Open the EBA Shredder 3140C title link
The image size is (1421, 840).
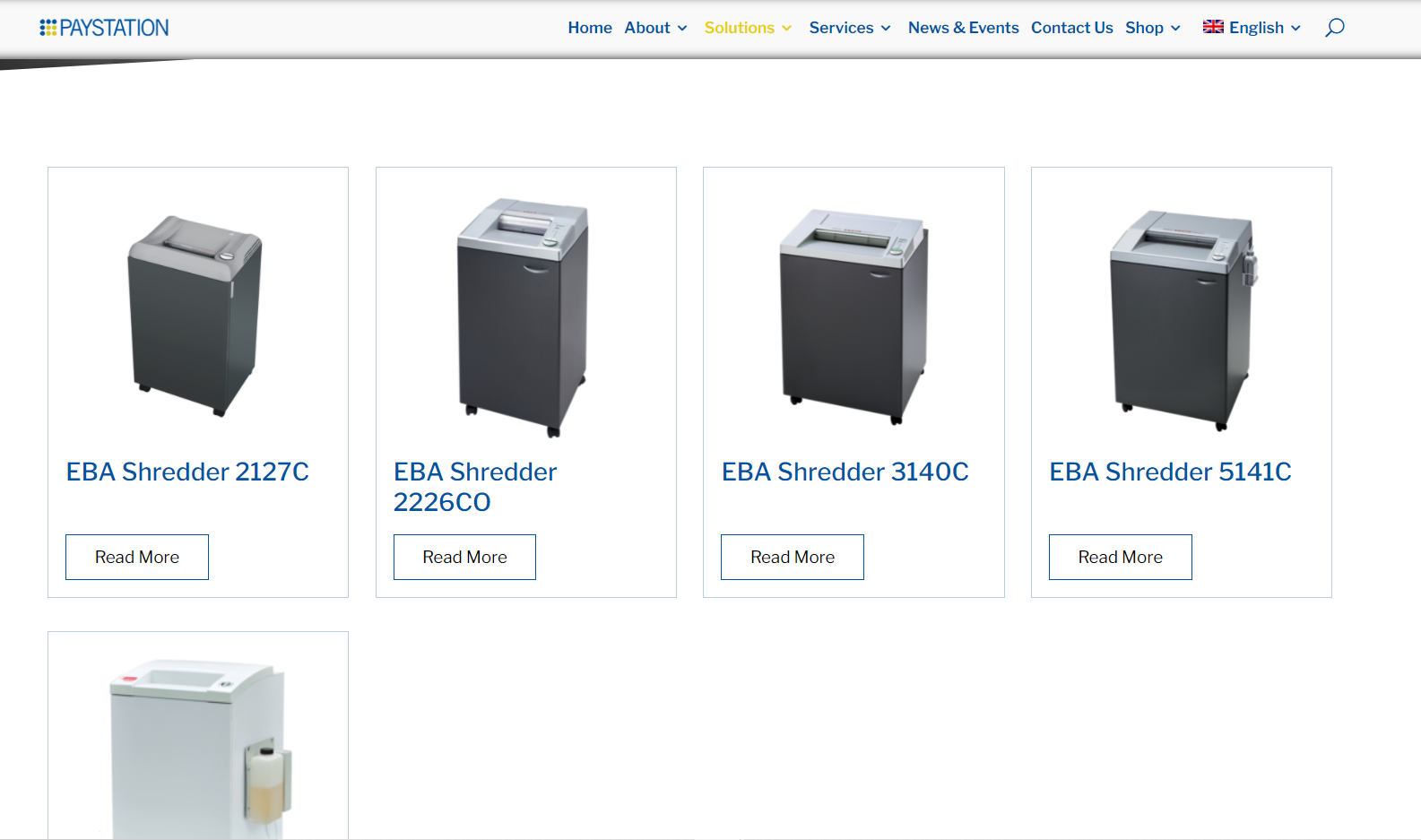click(x=845, y=472)
